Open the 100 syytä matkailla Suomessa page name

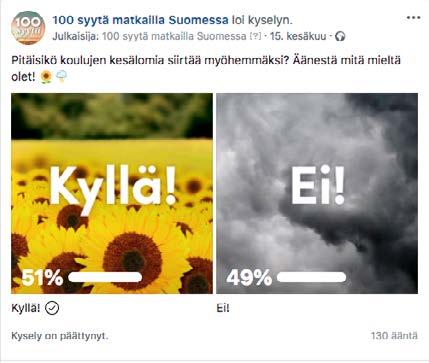(x=140, y=20)
